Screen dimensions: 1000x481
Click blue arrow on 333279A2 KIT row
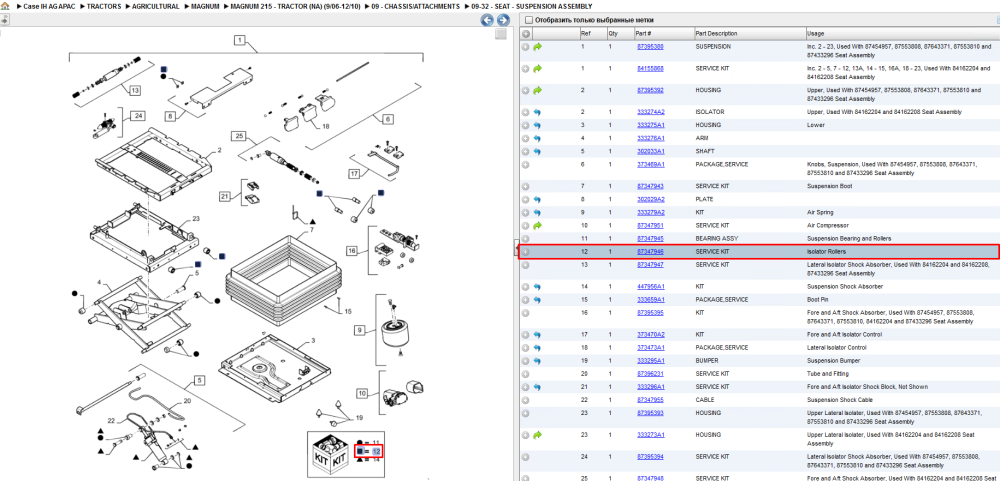click(537, 212)
